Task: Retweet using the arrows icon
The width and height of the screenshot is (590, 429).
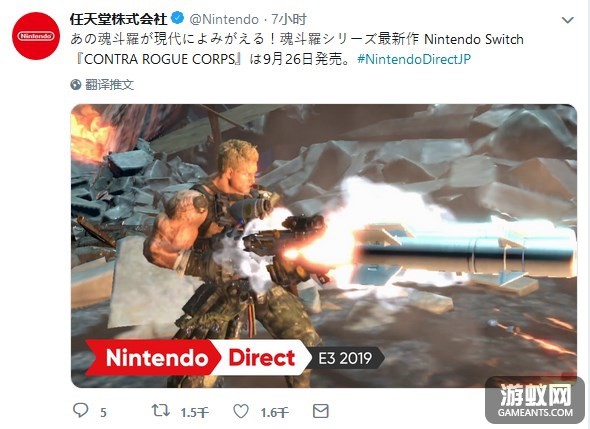Action: 161,411
